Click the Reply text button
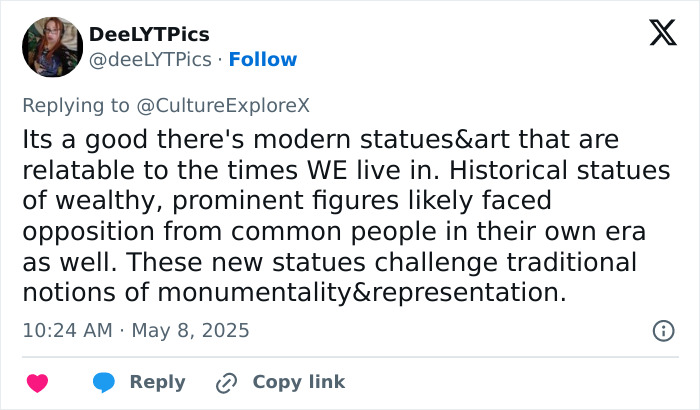The image size is (700, 410). [158, 382]
